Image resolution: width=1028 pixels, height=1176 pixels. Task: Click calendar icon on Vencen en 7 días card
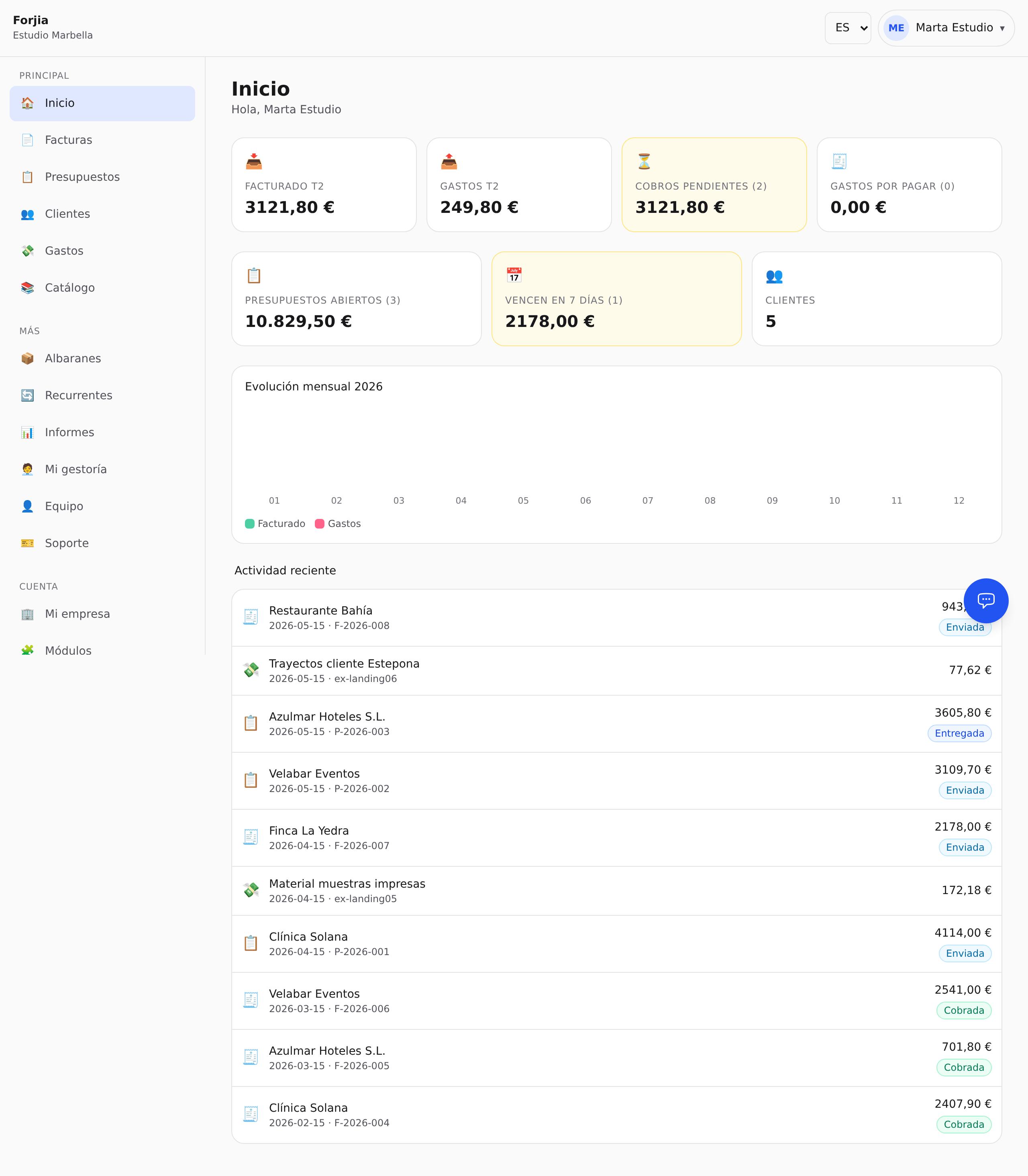click(514, 276)
